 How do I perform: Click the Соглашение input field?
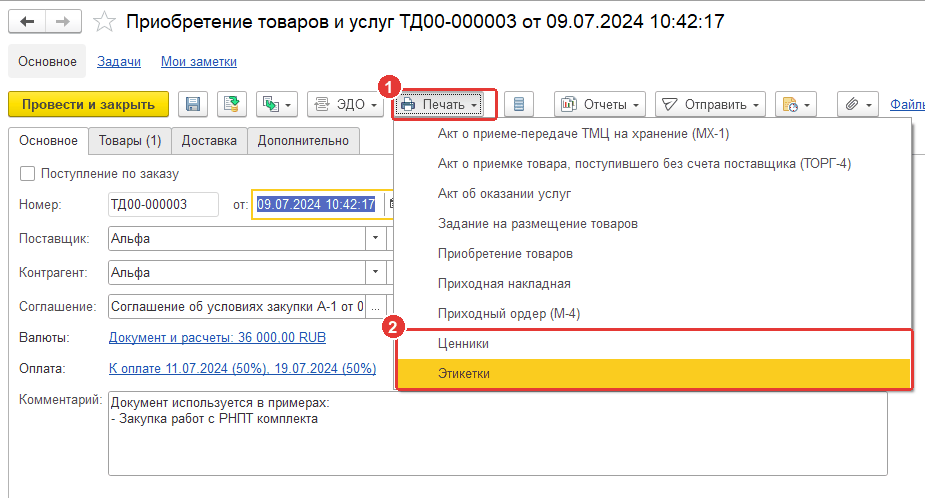pos(237,307)
